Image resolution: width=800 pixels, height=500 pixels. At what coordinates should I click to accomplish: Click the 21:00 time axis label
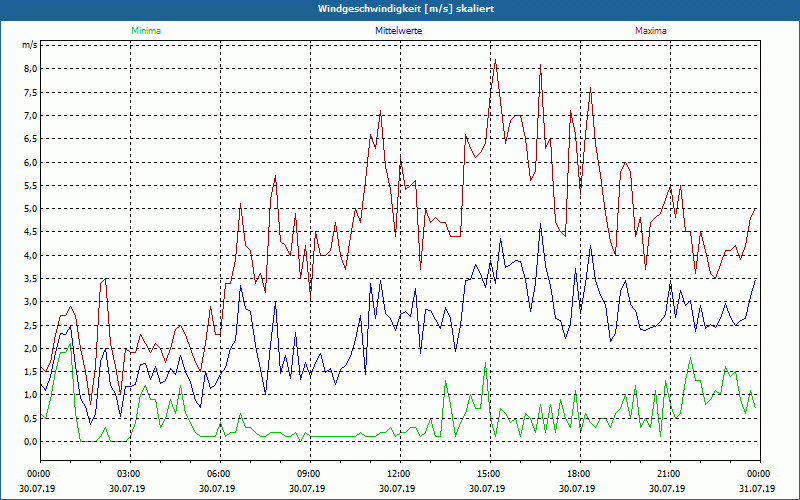[x=669, y=474]
